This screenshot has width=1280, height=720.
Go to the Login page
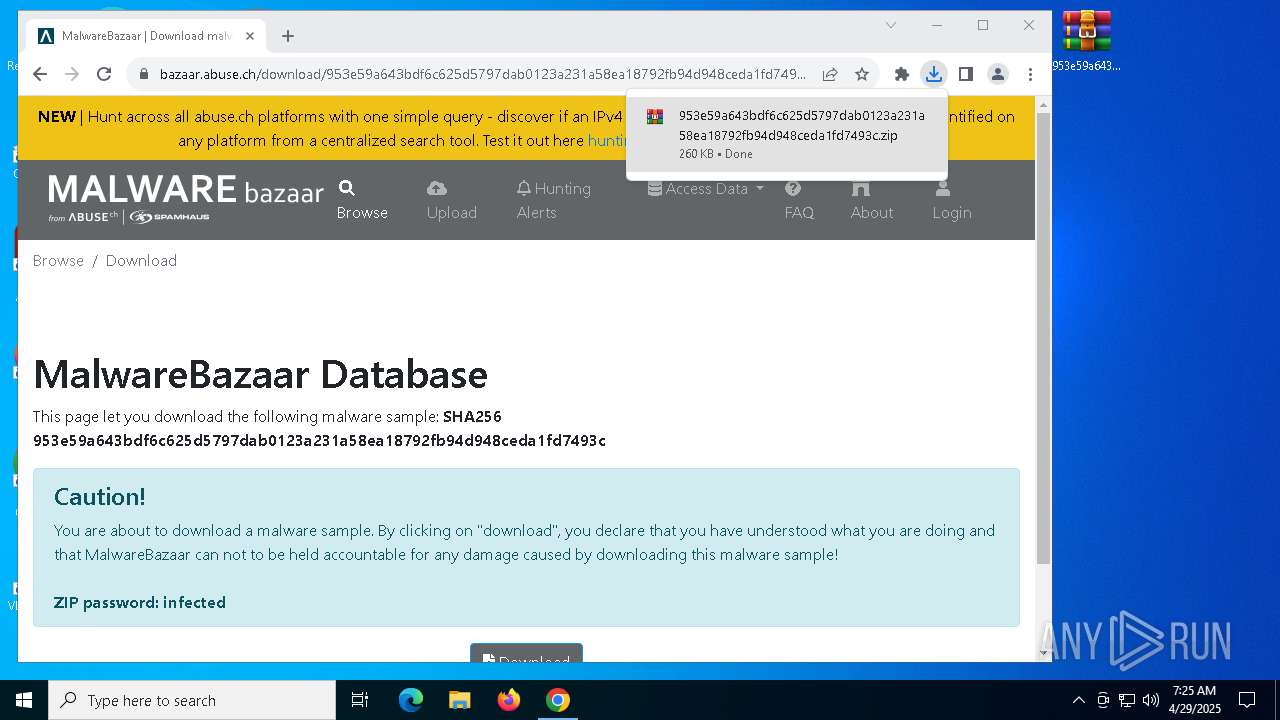coord(952,200)
